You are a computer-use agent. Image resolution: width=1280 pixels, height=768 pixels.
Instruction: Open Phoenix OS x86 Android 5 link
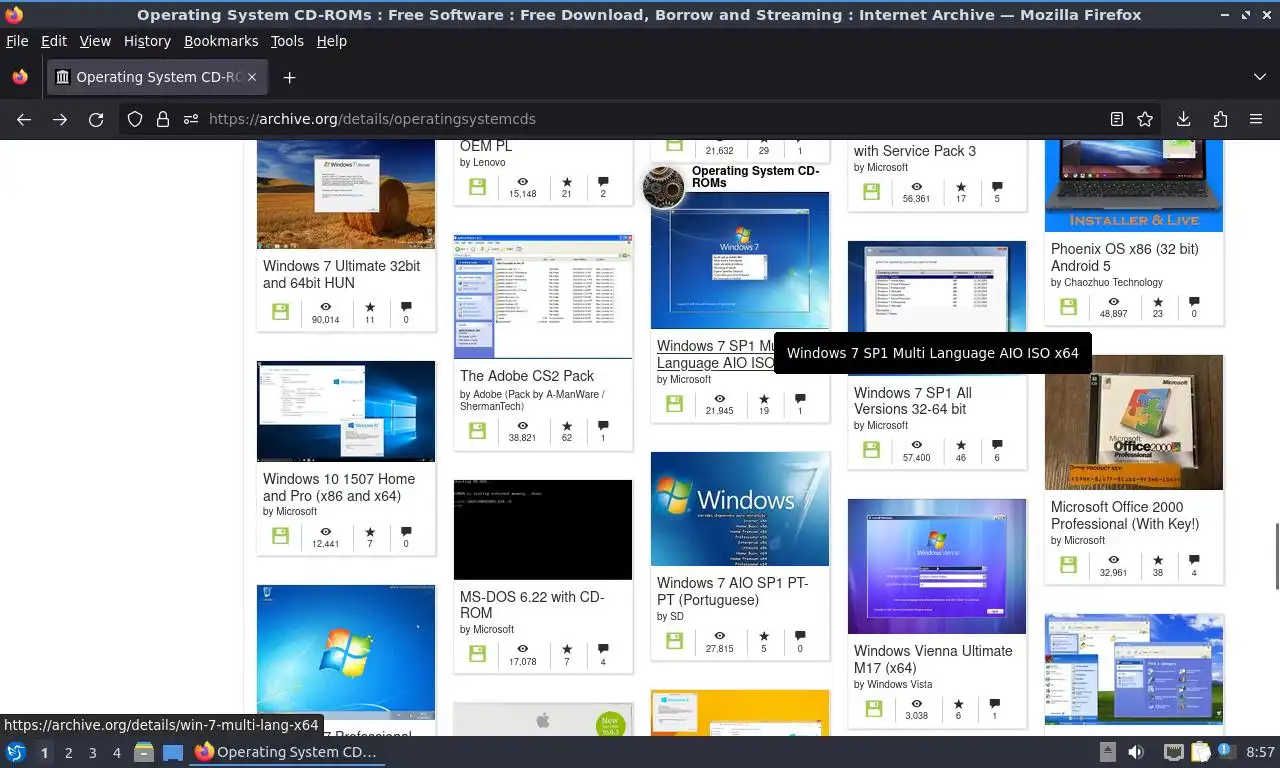coord(1125,257)
